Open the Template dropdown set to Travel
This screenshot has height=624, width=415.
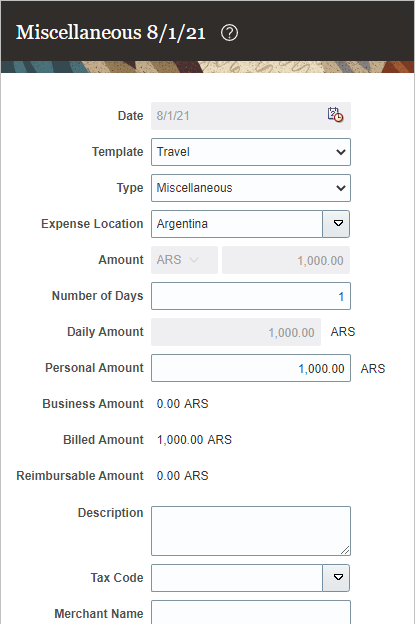(251, 152)
